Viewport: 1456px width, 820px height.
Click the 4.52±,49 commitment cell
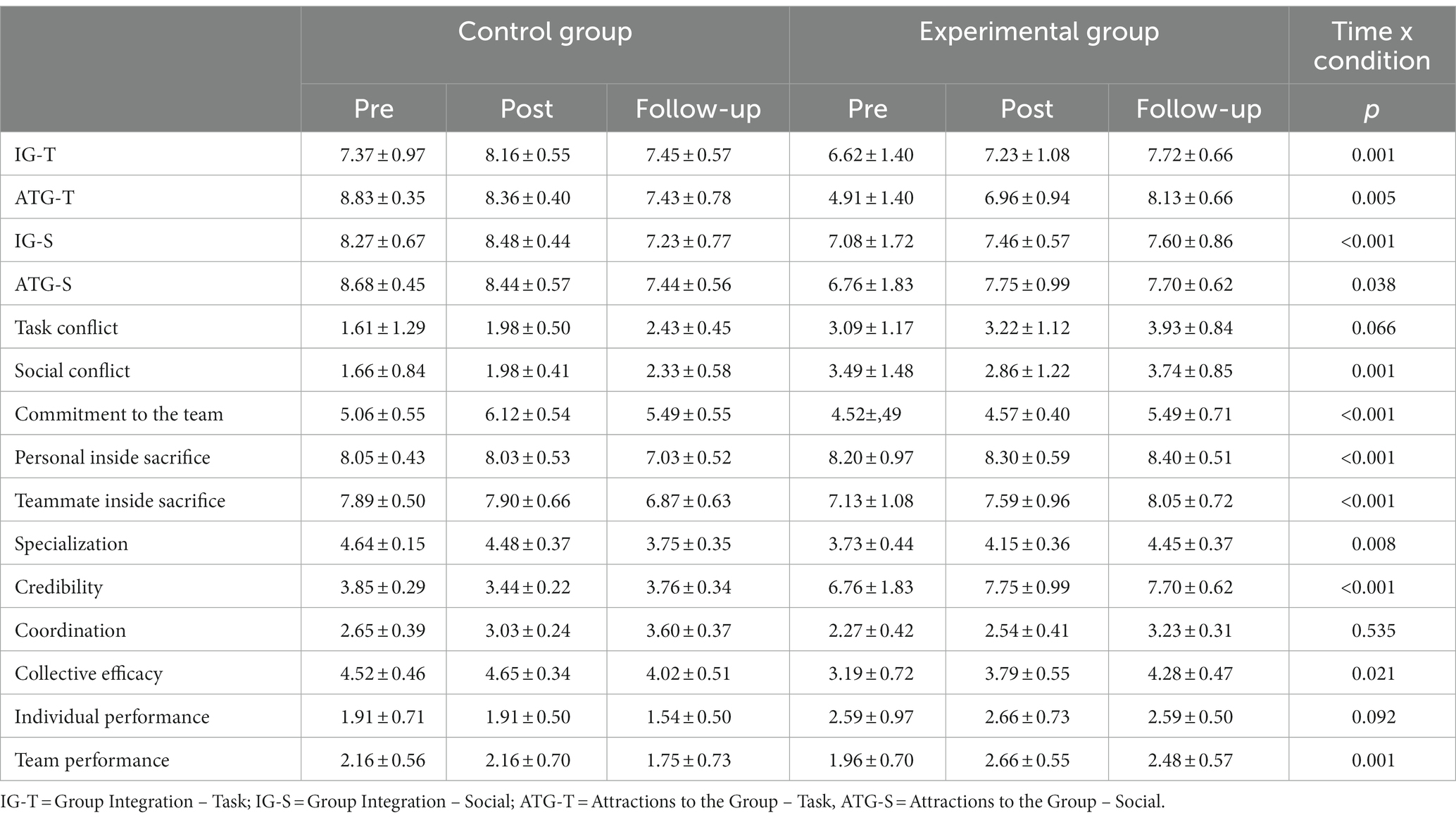867,414
